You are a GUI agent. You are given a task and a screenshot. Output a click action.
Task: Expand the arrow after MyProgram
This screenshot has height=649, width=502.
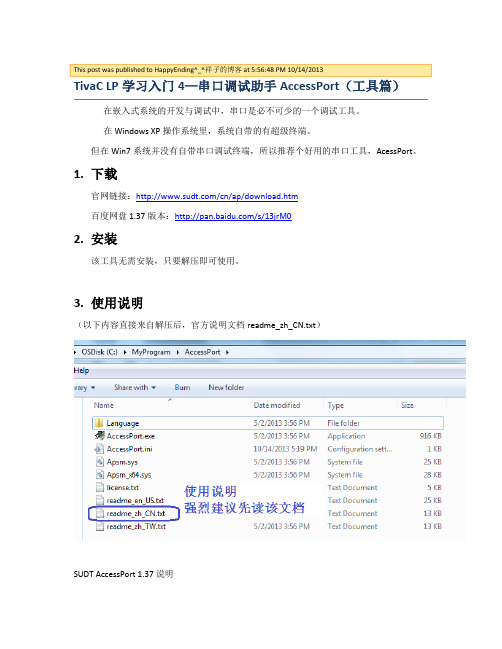click(178, 352)
